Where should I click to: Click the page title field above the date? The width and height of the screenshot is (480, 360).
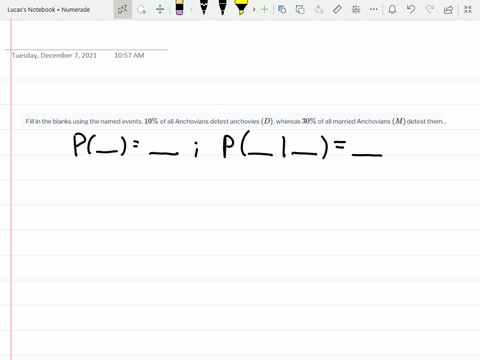click(86, 42)
